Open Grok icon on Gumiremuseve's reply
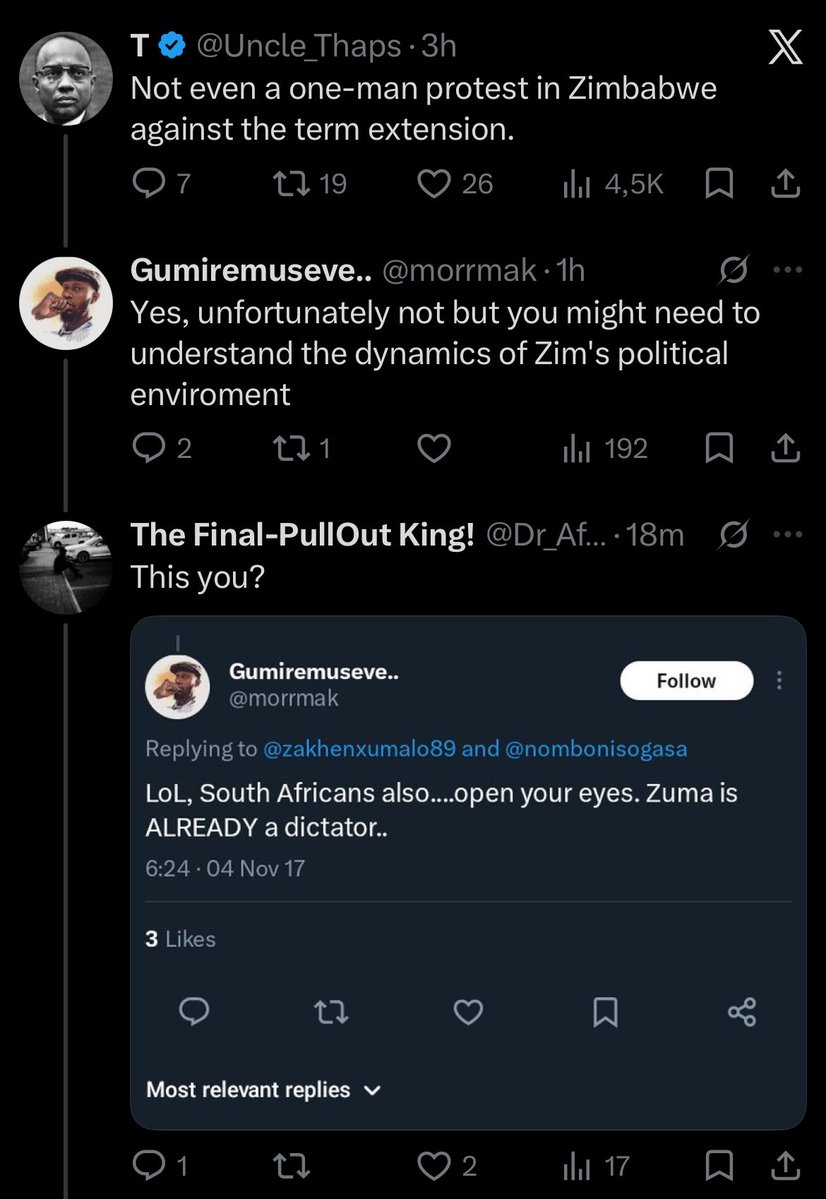826x1199 pixels. (733, 270)
